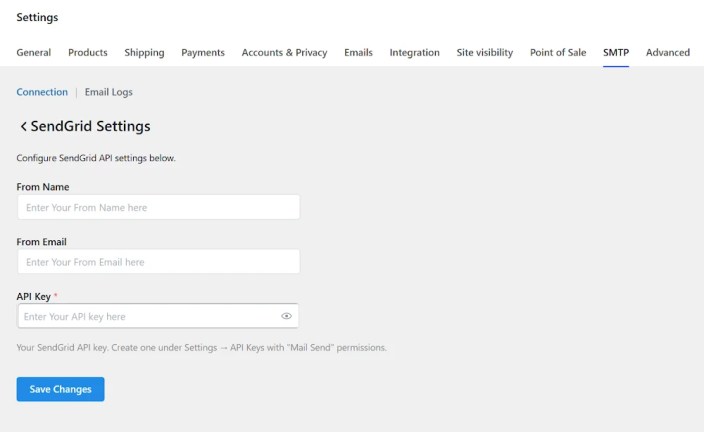
Task: Select the Site visibility tab
Action: point(484,53)
